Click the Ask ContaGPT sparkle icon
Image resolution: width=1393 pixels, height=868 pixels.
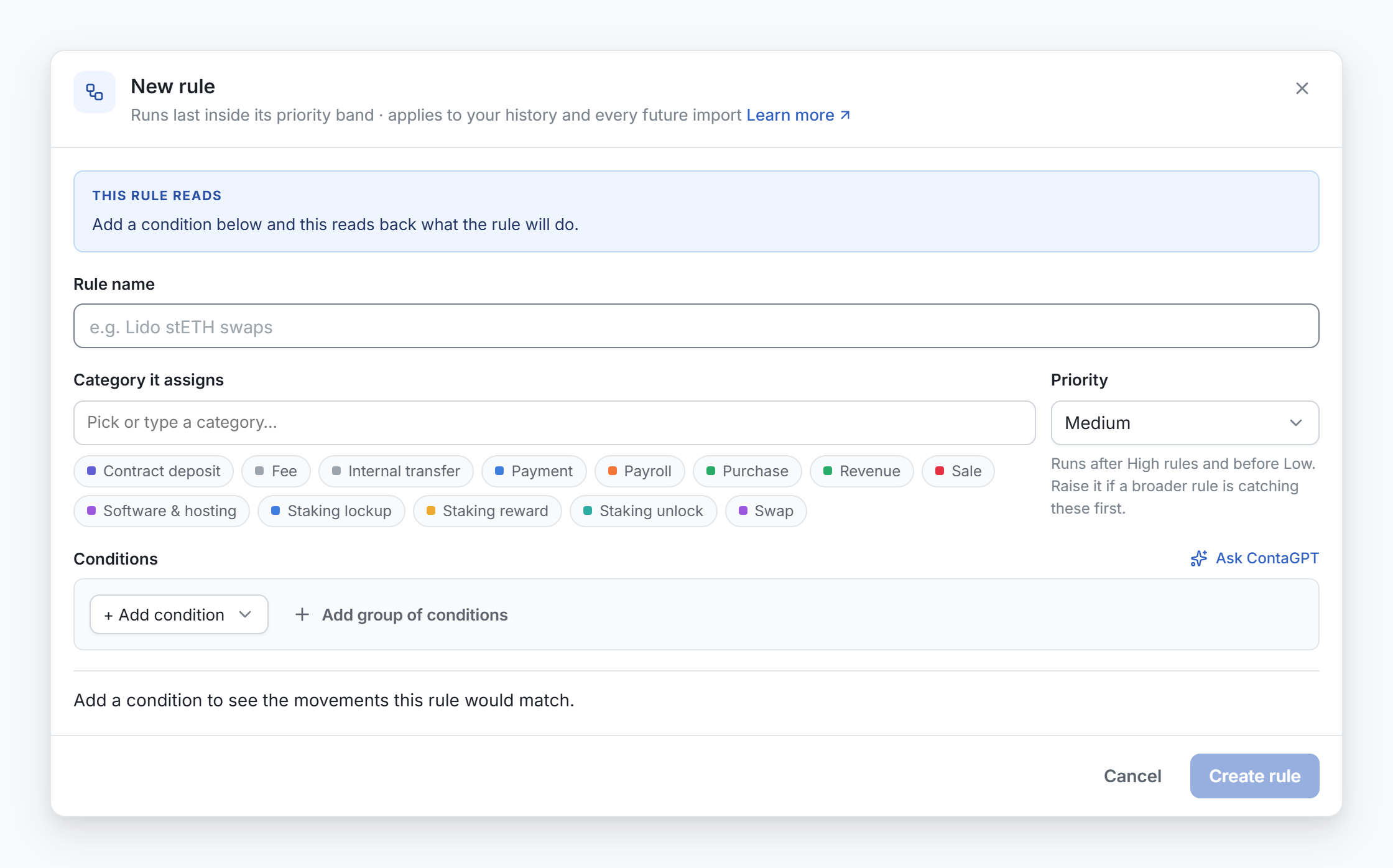point(1198,558)
